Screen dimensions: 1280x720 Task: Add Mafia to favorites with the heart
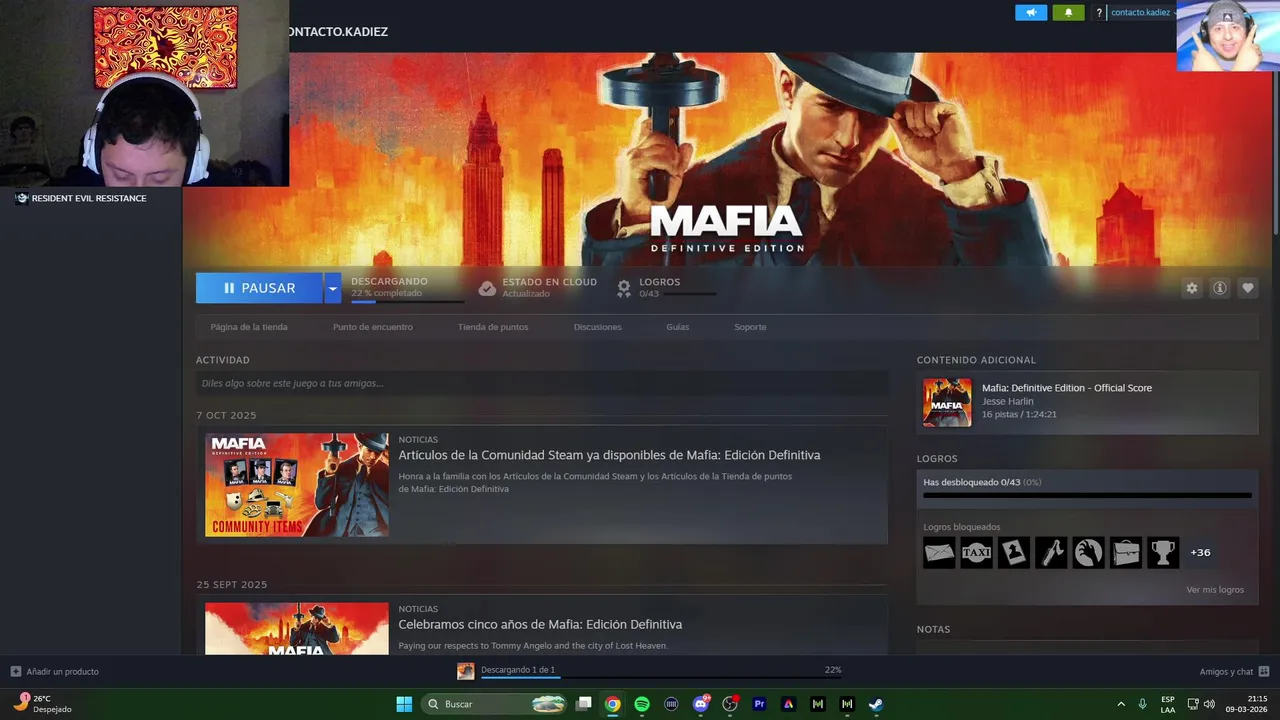click(x=1248, y=288)
